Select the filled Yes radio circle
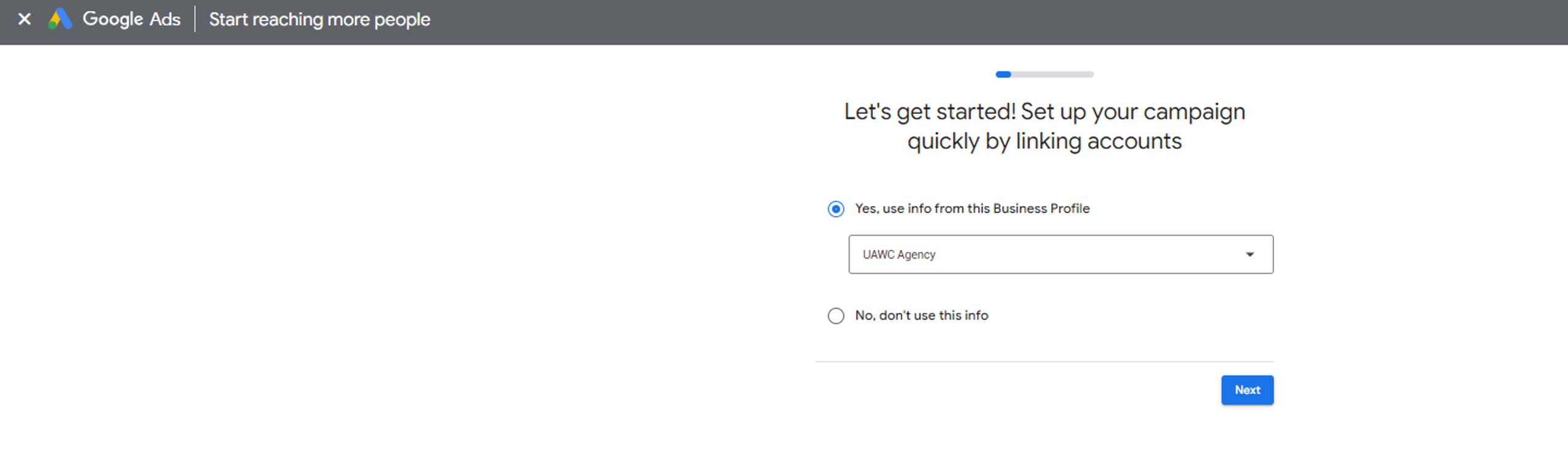 point(835,209)
